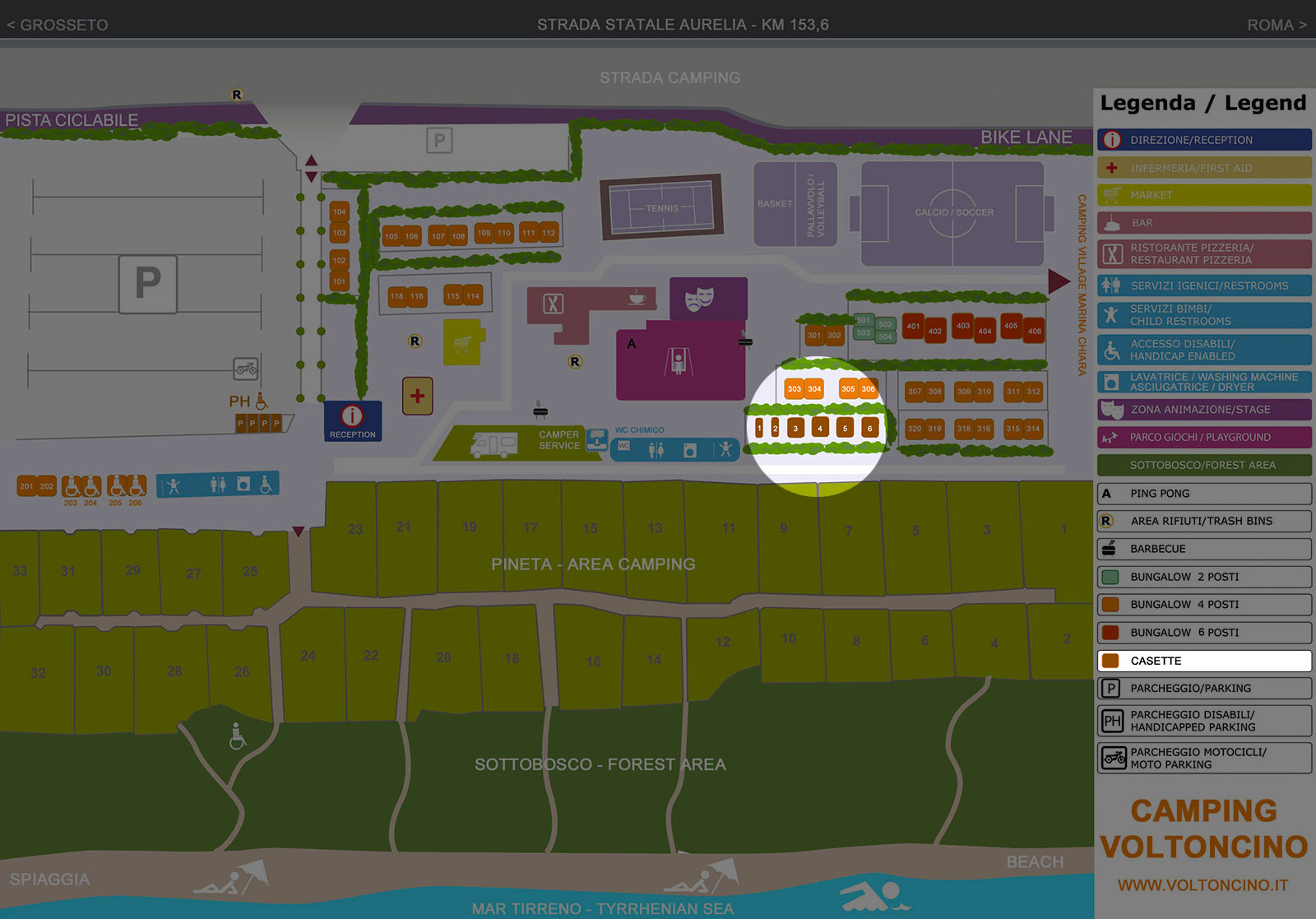
Task: Click the trash bin R on bike lane
Action: 237,95
